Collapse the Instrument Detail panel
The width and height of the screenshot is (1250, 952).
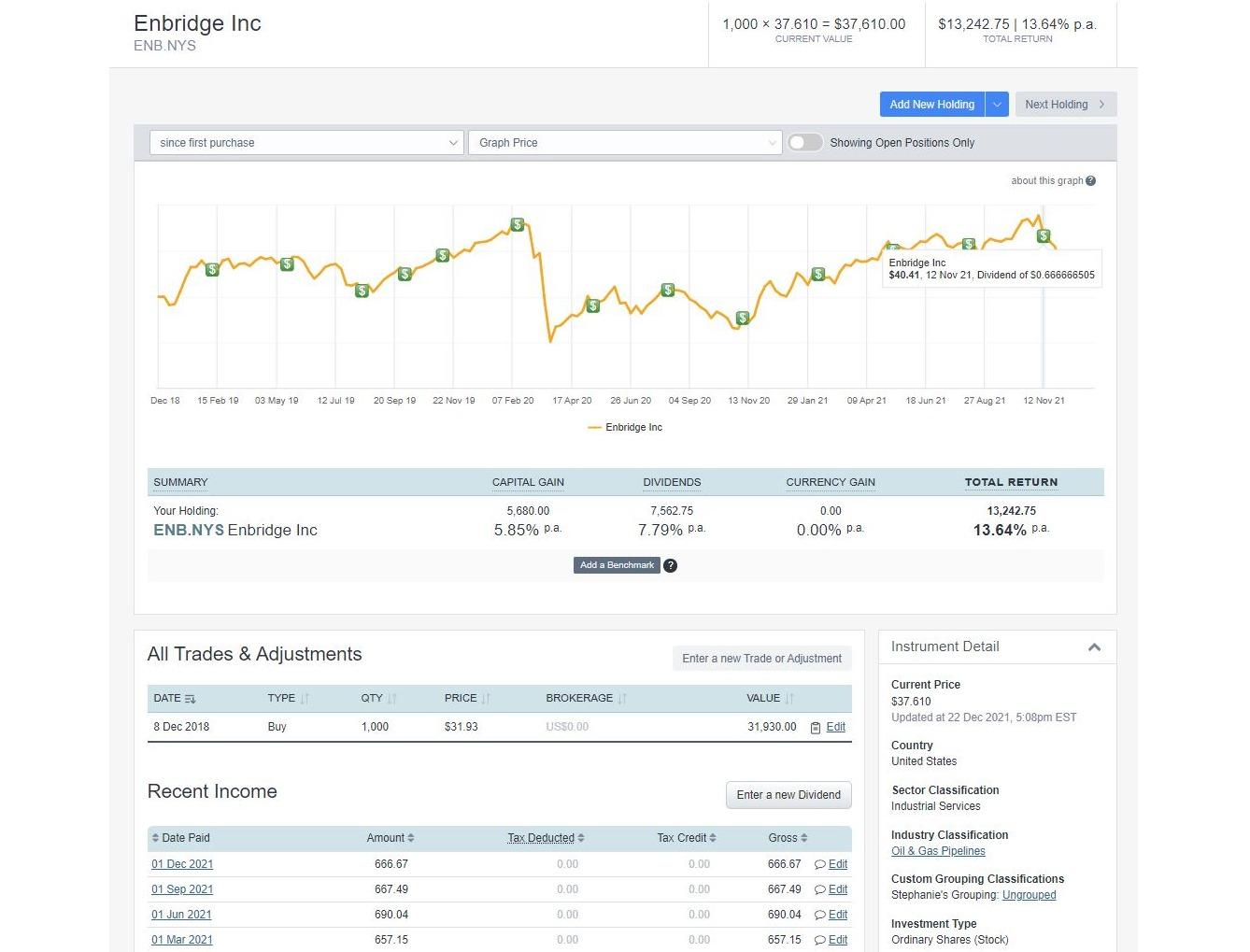tap(1095, 647)
